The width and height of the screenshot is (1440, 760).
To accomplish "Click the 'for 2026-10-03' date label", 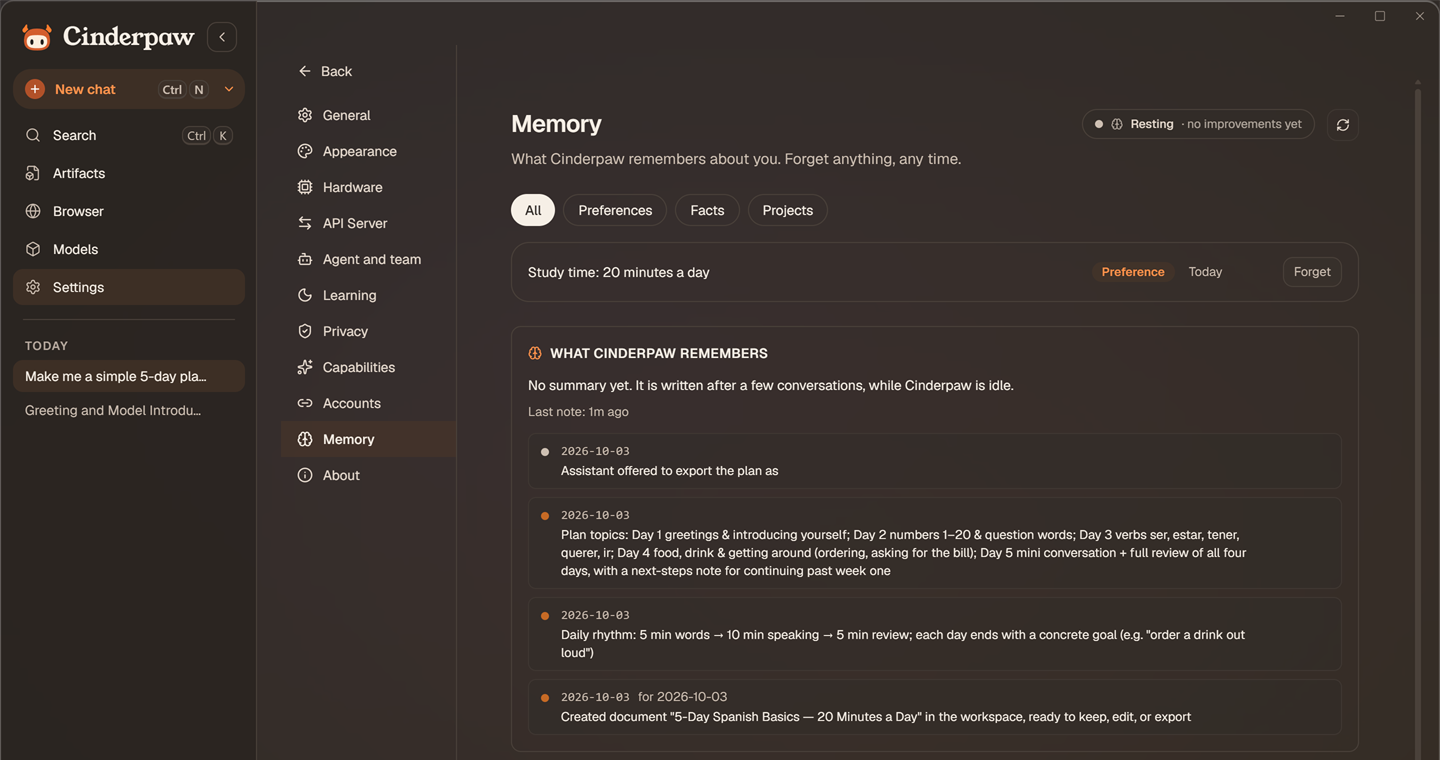I will [682, 697].
